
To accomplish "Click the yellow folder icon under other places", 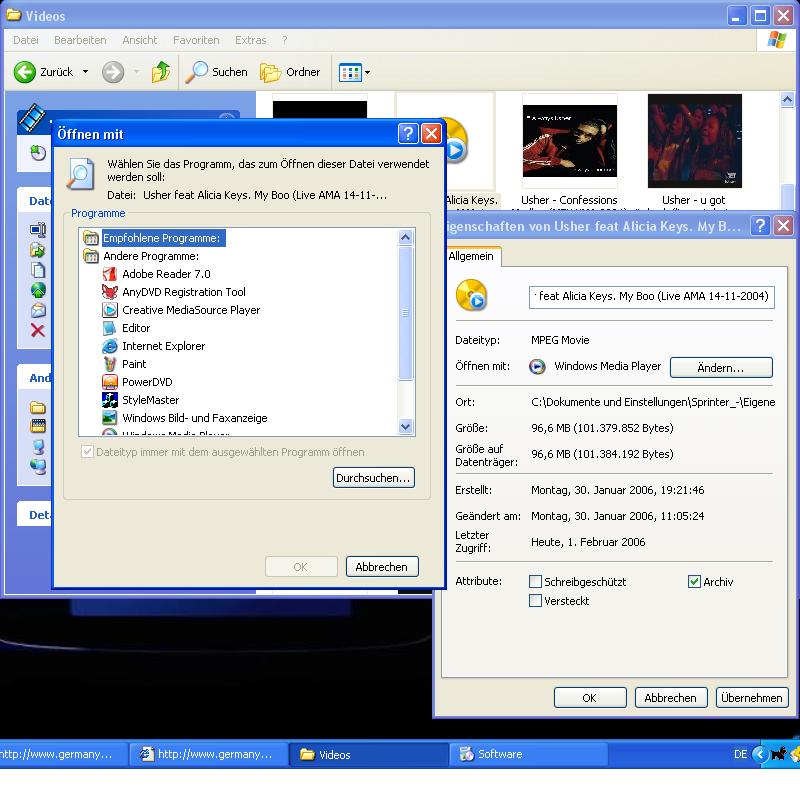I will point(38,407).
